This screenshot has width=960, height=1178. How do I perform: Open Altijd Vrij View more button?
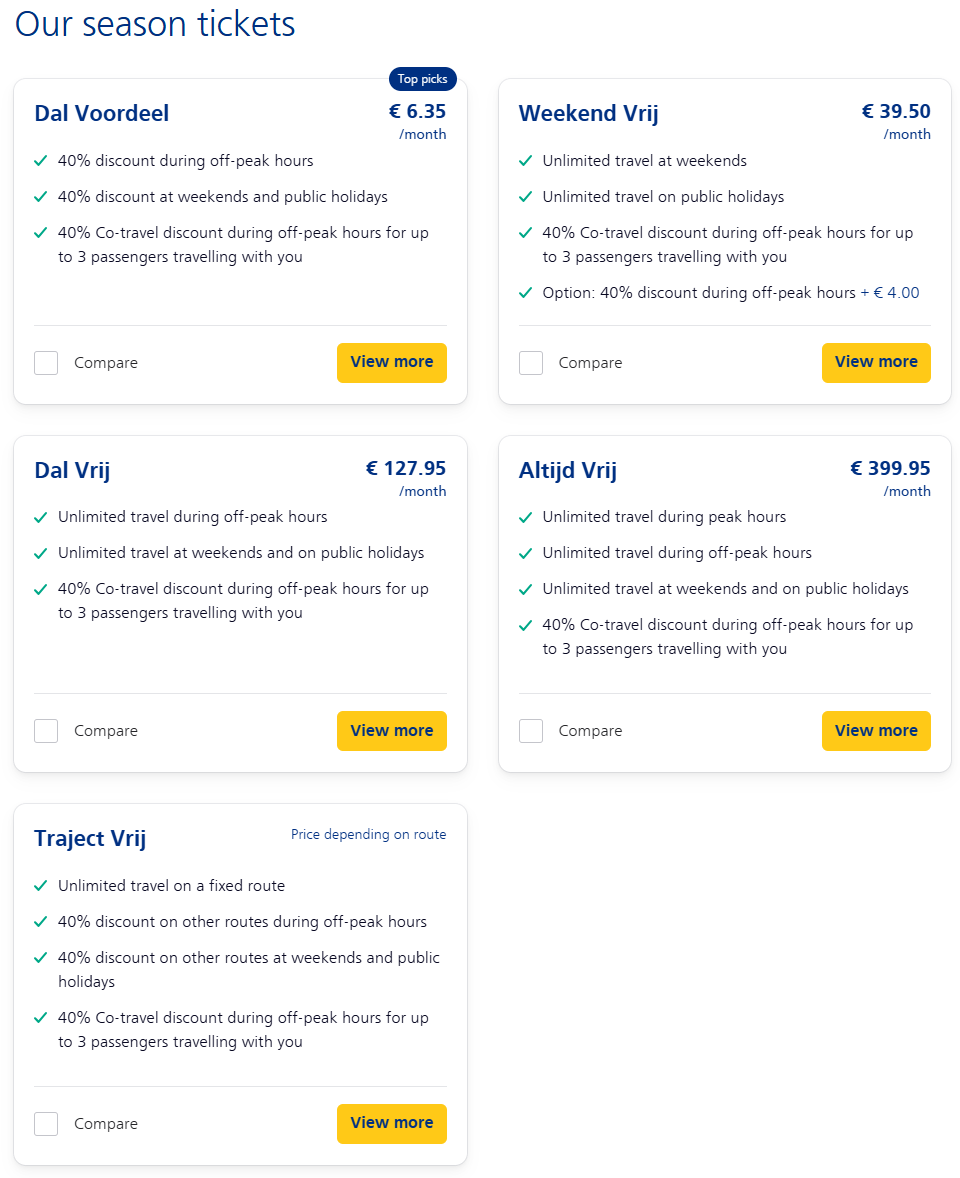click(876, 731)
